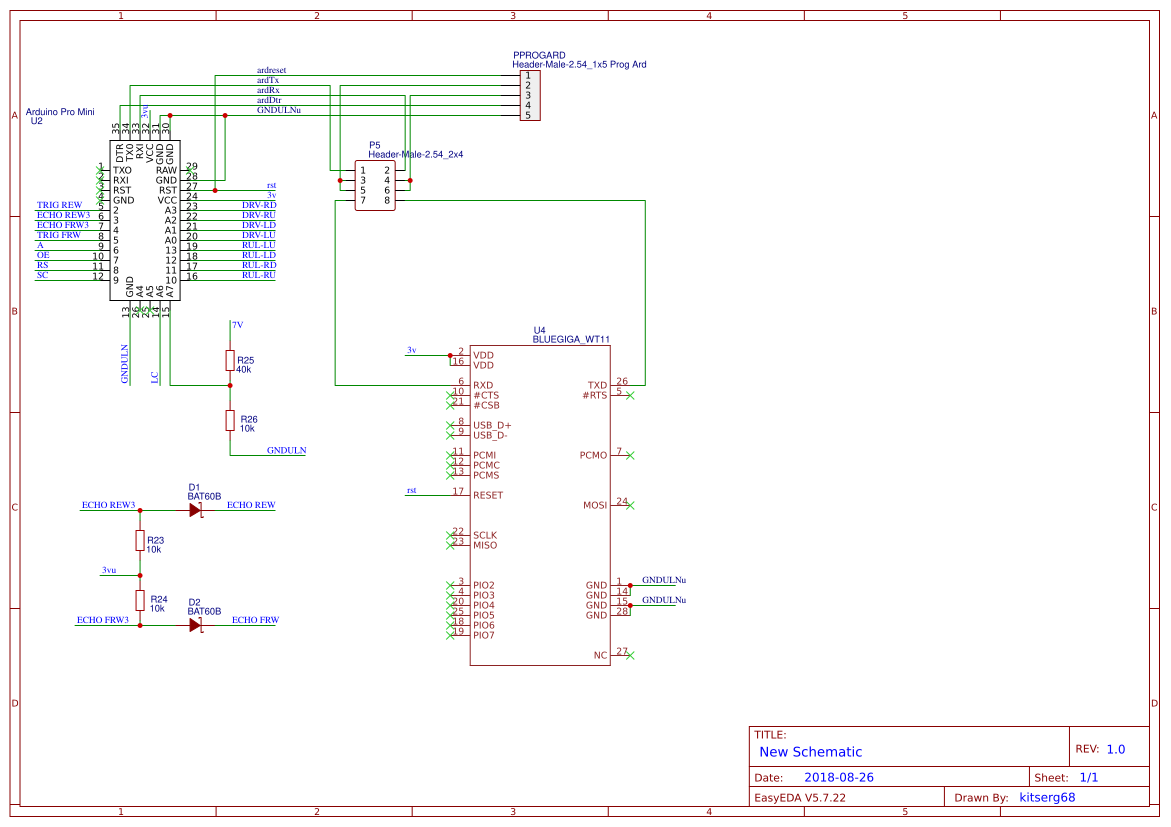The height and width of the screenshot is (827, 1171).
Task: Click resistor R26 10k symbol
Action: pyautogui.click(x=230, y=421)
